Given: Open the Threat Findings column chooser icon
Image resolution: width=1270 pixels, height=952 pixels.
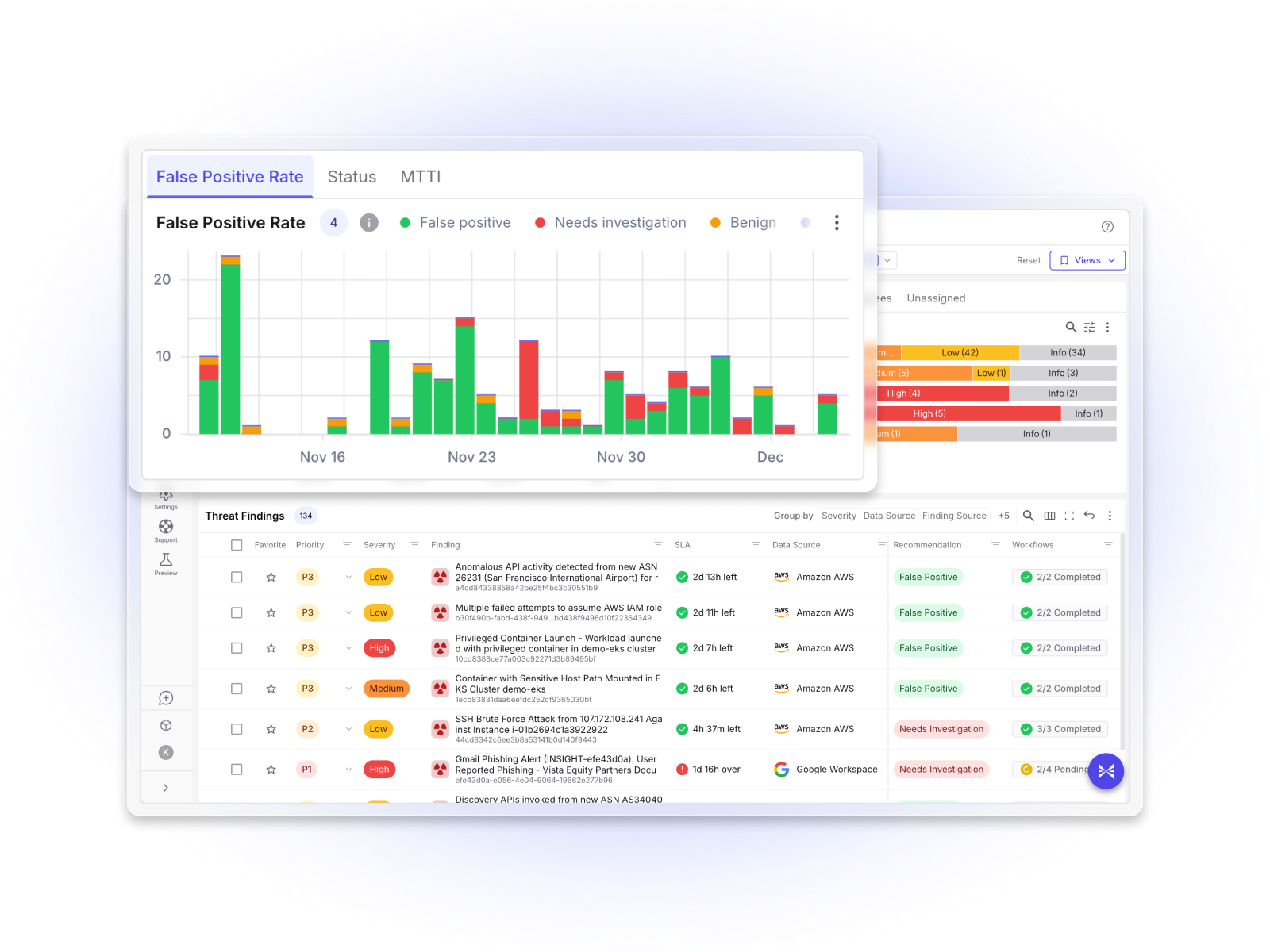Looking at the screenshot, I should pos(1049,516).
